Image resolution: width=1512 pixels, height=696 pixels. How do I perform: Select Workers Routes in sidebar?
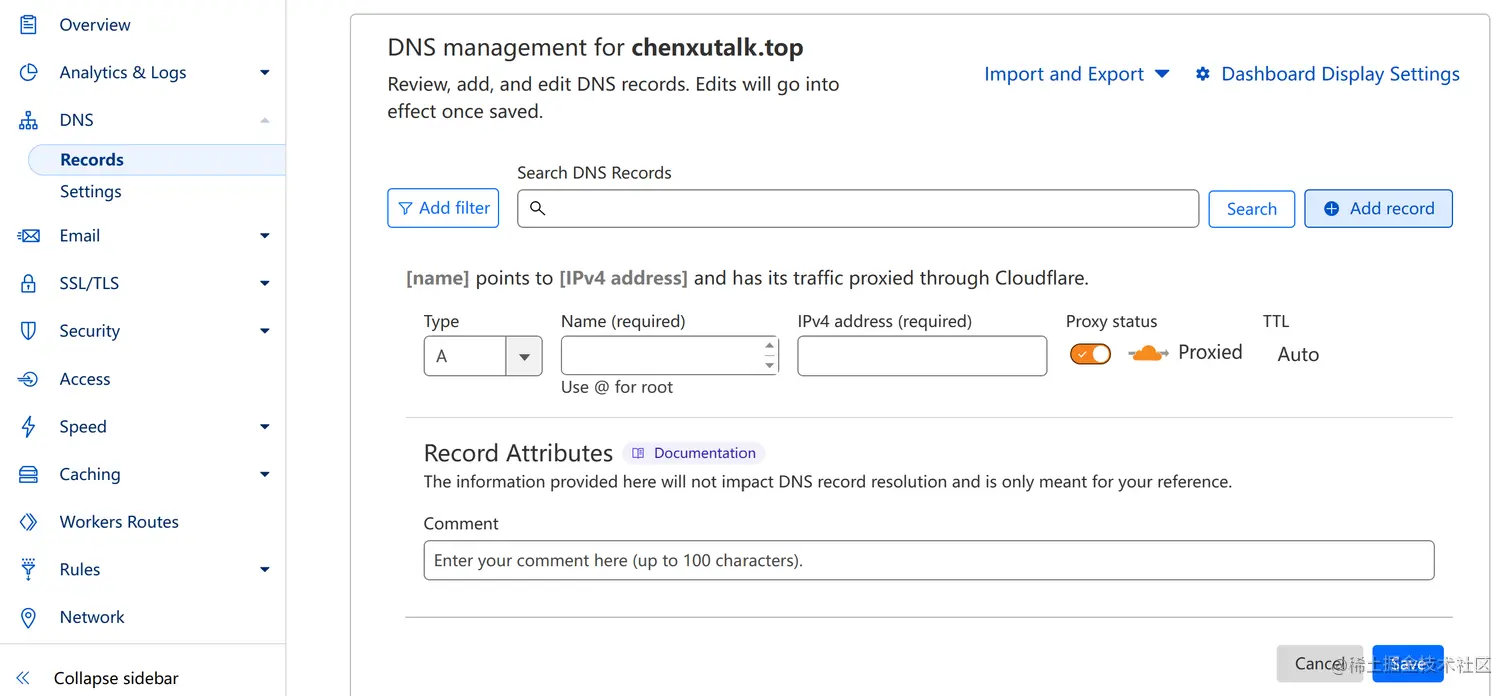tap(119, 522)
